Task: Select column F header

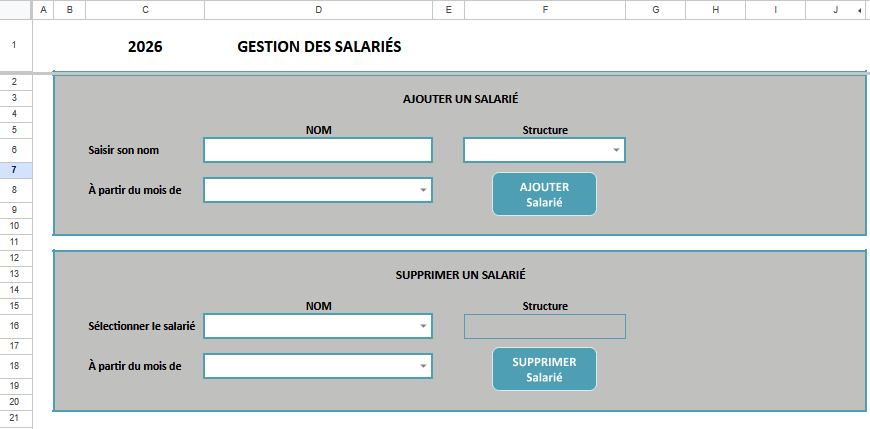Action: click(x=545, y=9)
